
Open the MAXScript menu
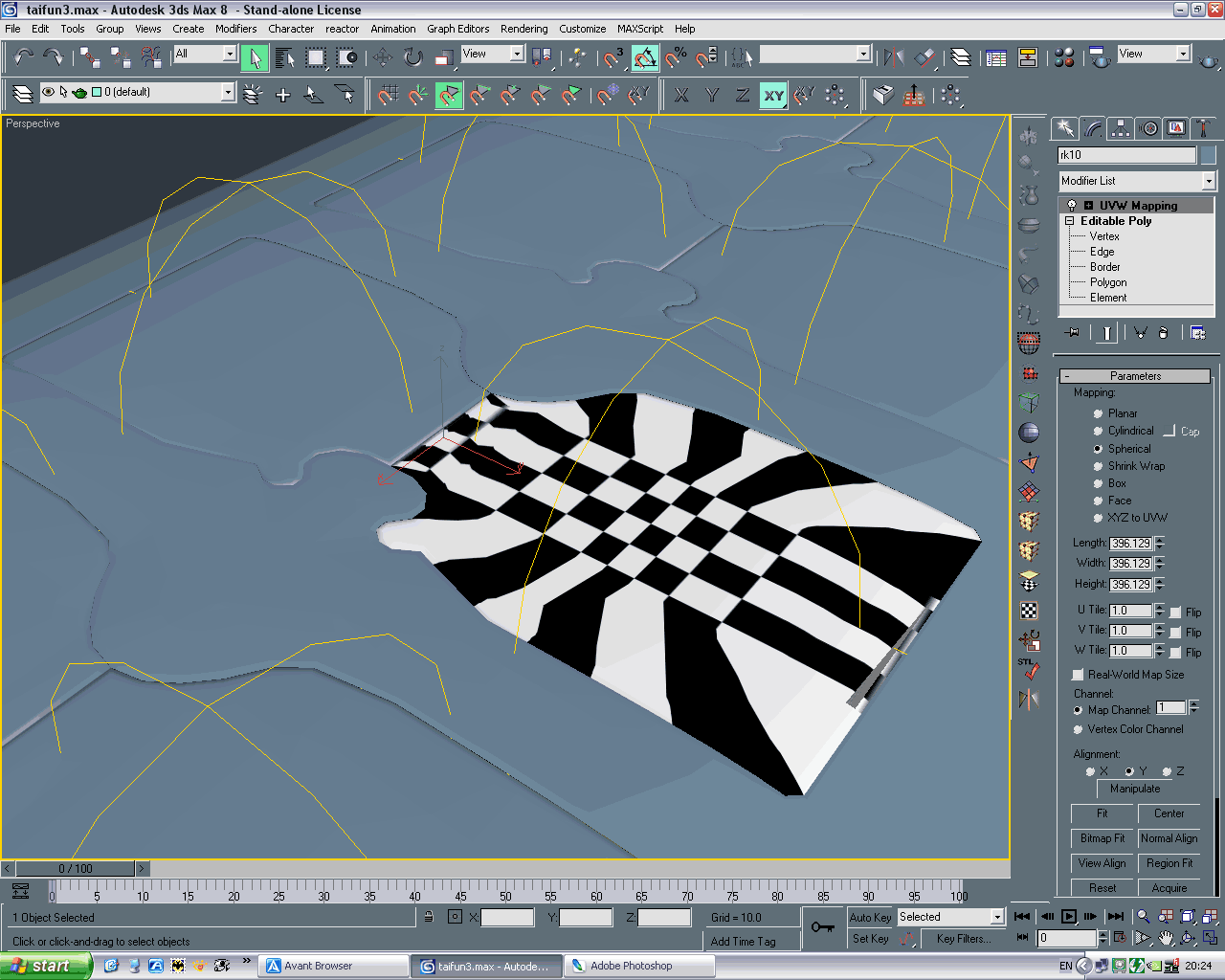(x=640, y=29)
